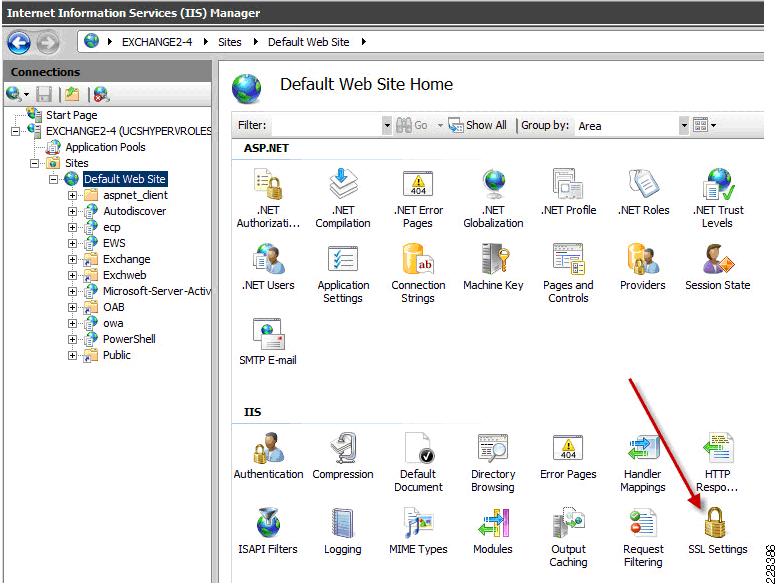Open the Compression feature
776x585 pixels.
(x=342, y=456)
